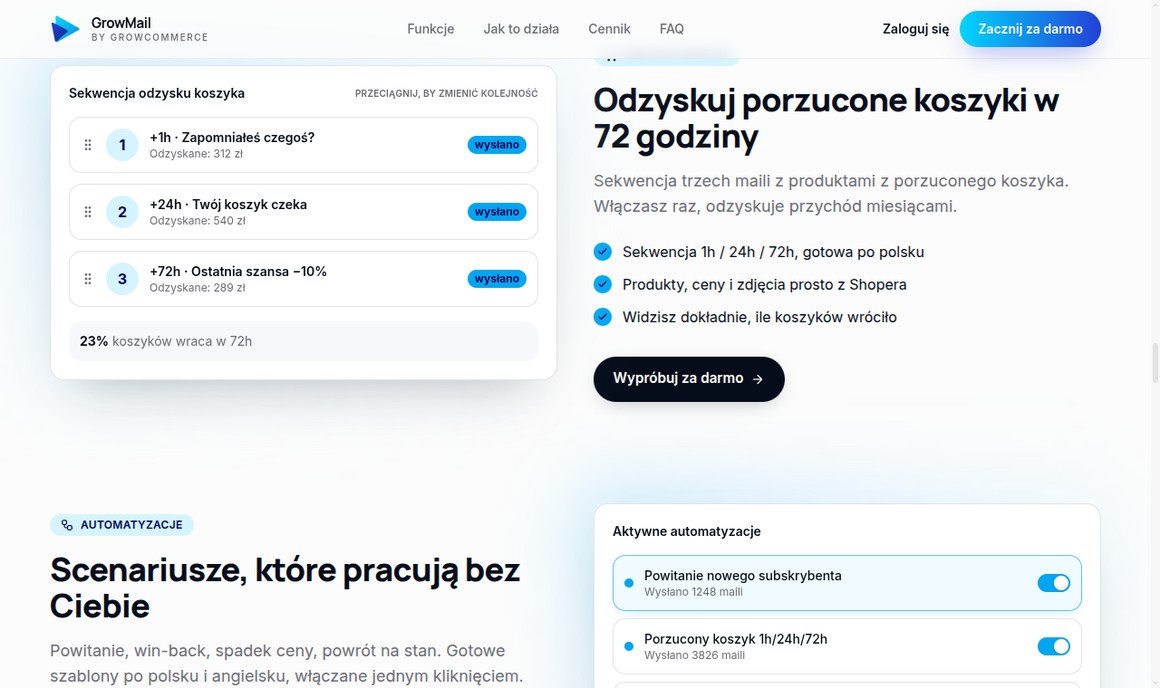1160x688 pixels.
Task: Click 'BY GROWCOMMERCE' logo subtitle
Action: pos(149,38)
